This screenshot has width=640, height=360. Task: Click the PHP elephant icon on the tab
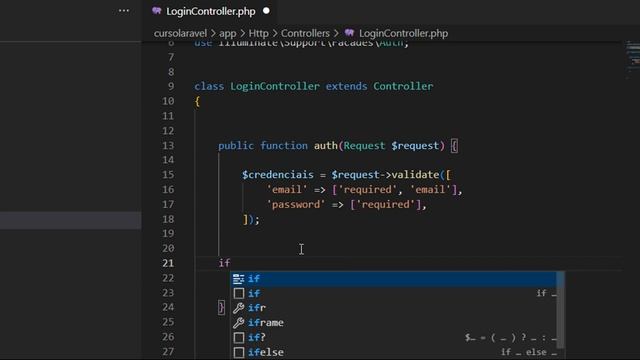tap(157, 11)
